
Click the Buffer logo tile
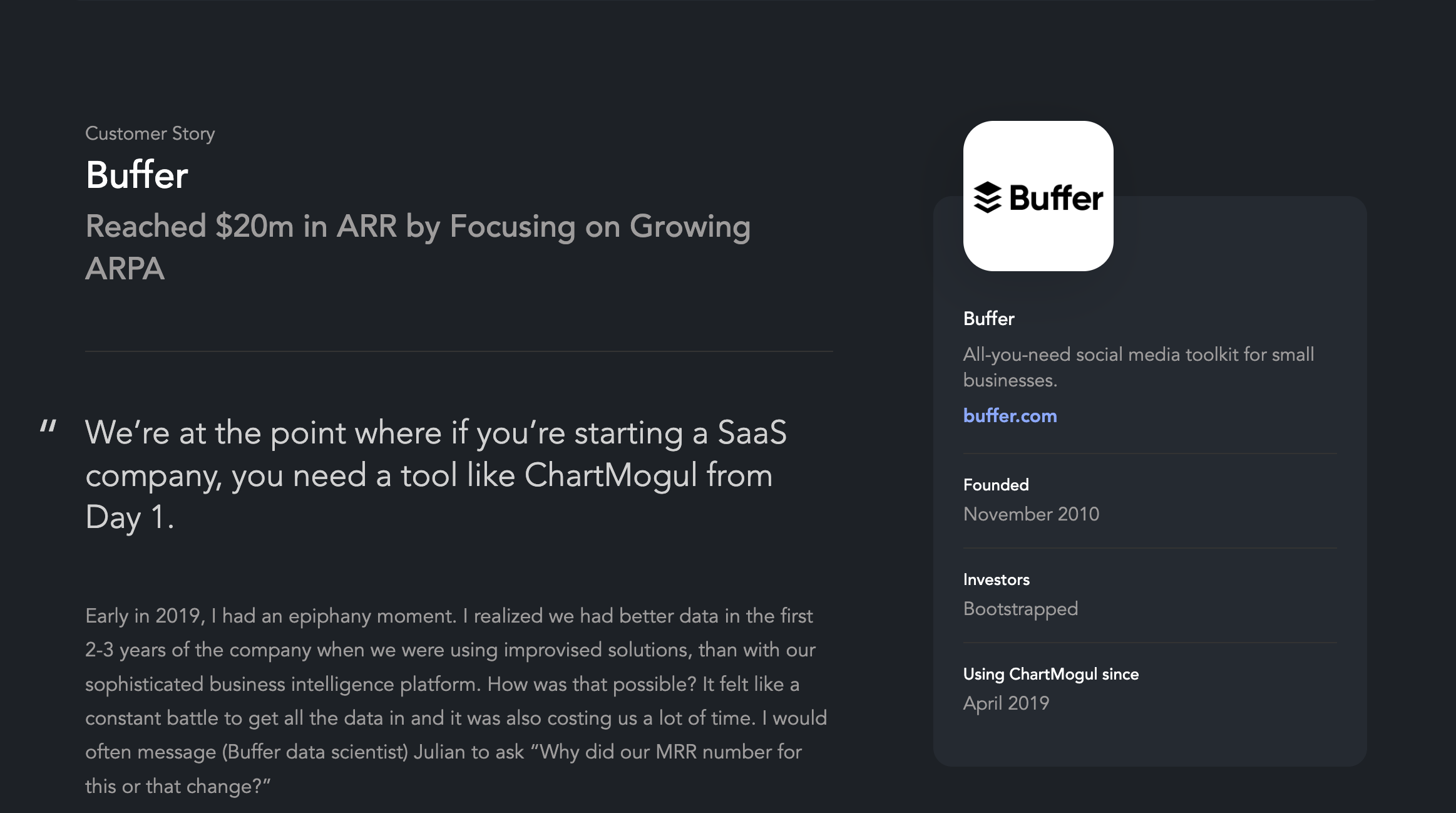pos(1038,196)
